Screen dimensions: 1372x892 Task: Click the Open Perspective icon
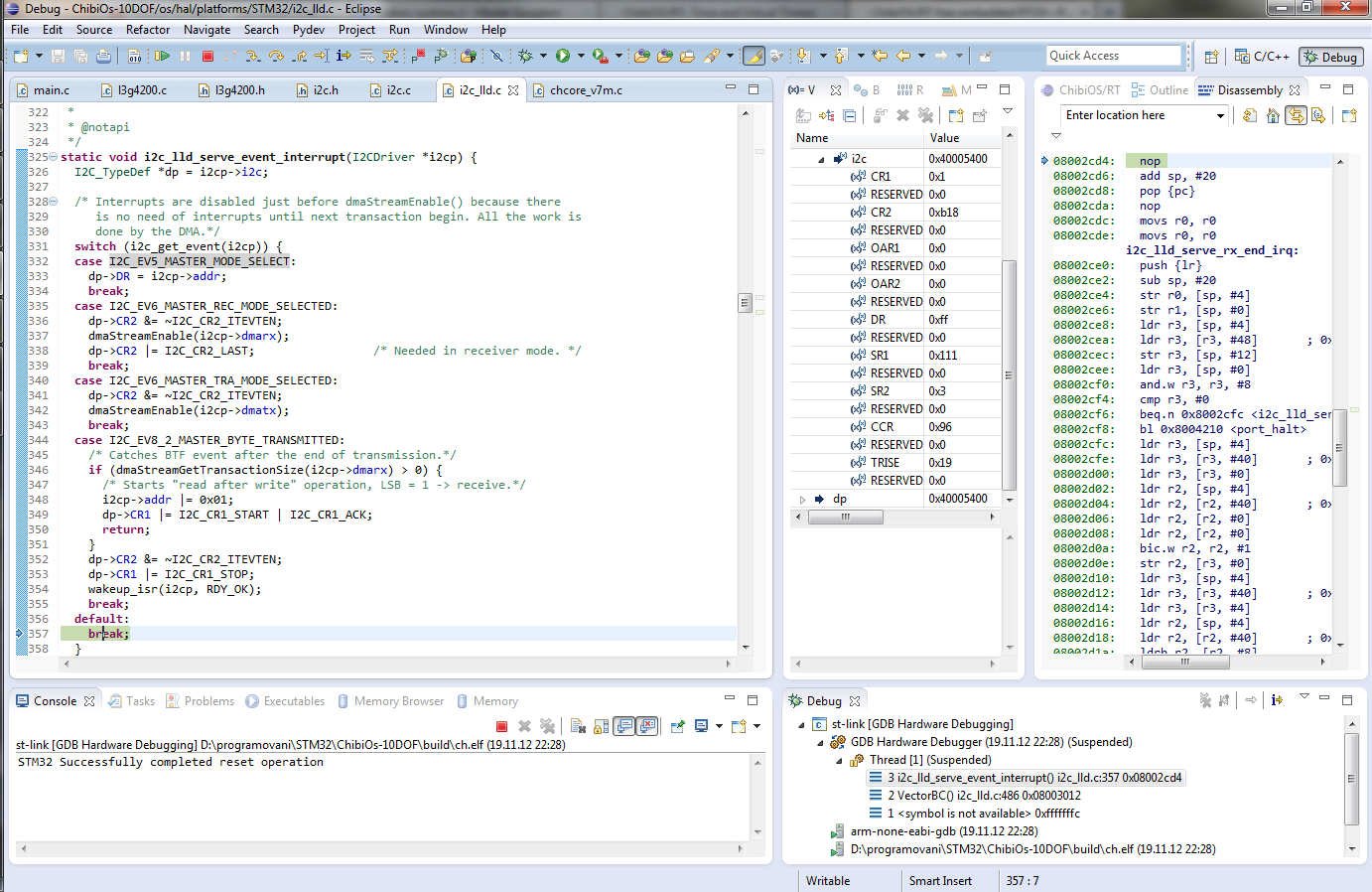tap(1211, 57)
